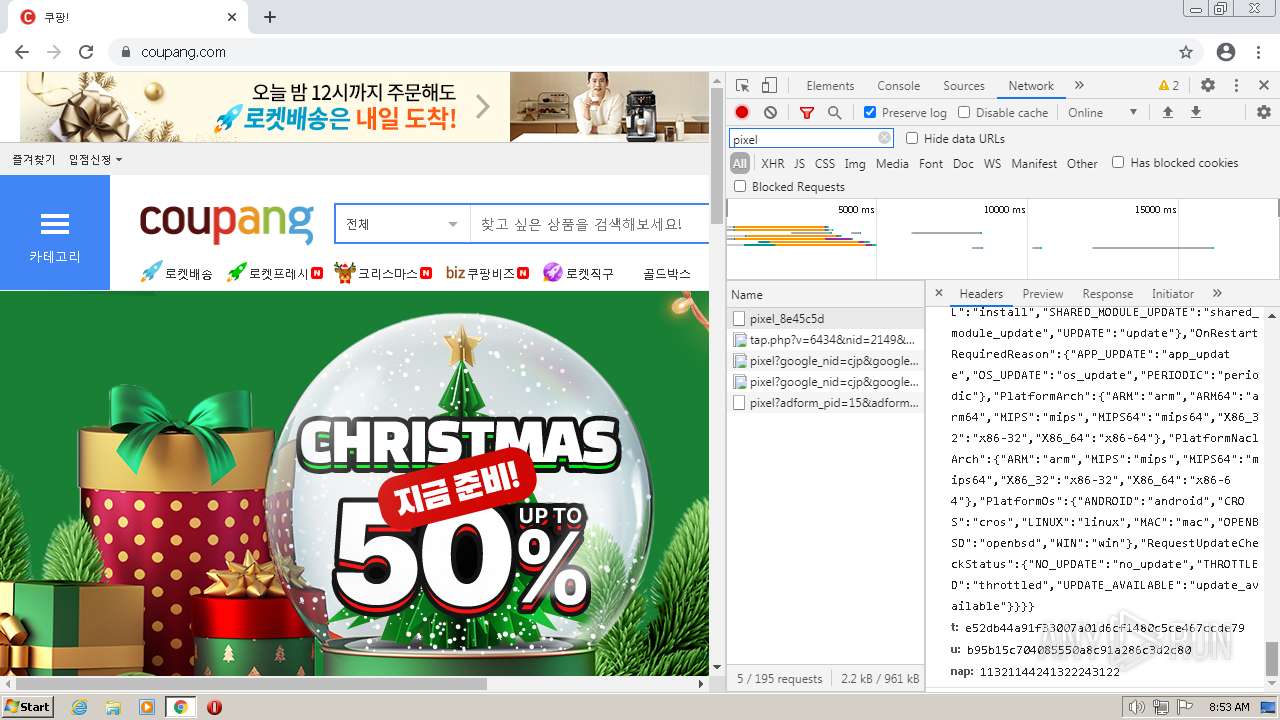Open the Response tab
Image resolution: width=1280 pixels, height=720 pixels.
(x=1107, y=294)
